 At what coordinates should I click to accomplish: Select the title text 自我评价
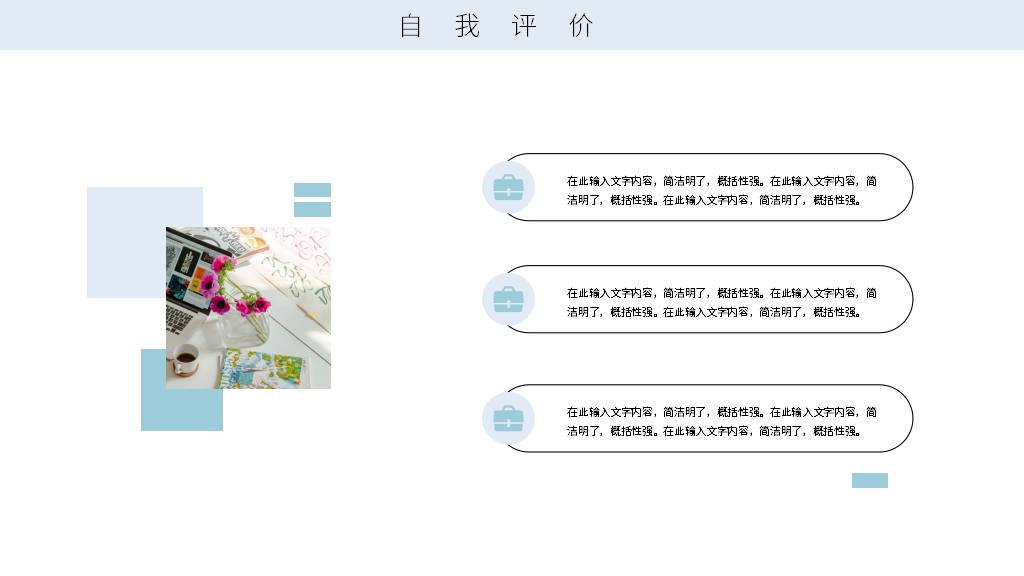tap(496, 25)
